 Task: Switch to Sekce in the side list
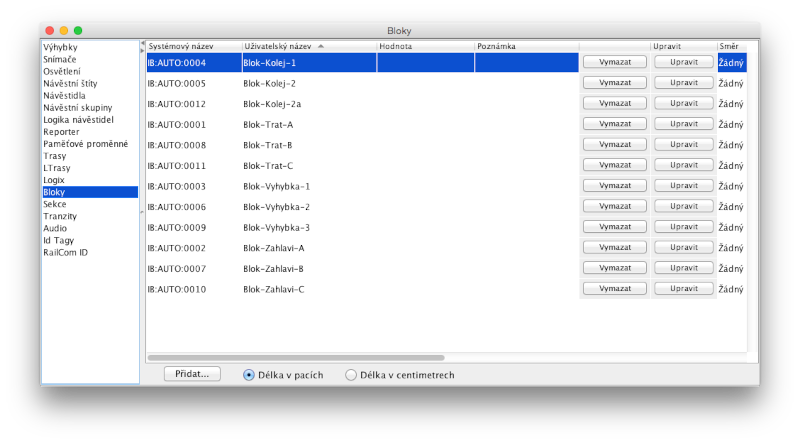click(x=55, y=204)
